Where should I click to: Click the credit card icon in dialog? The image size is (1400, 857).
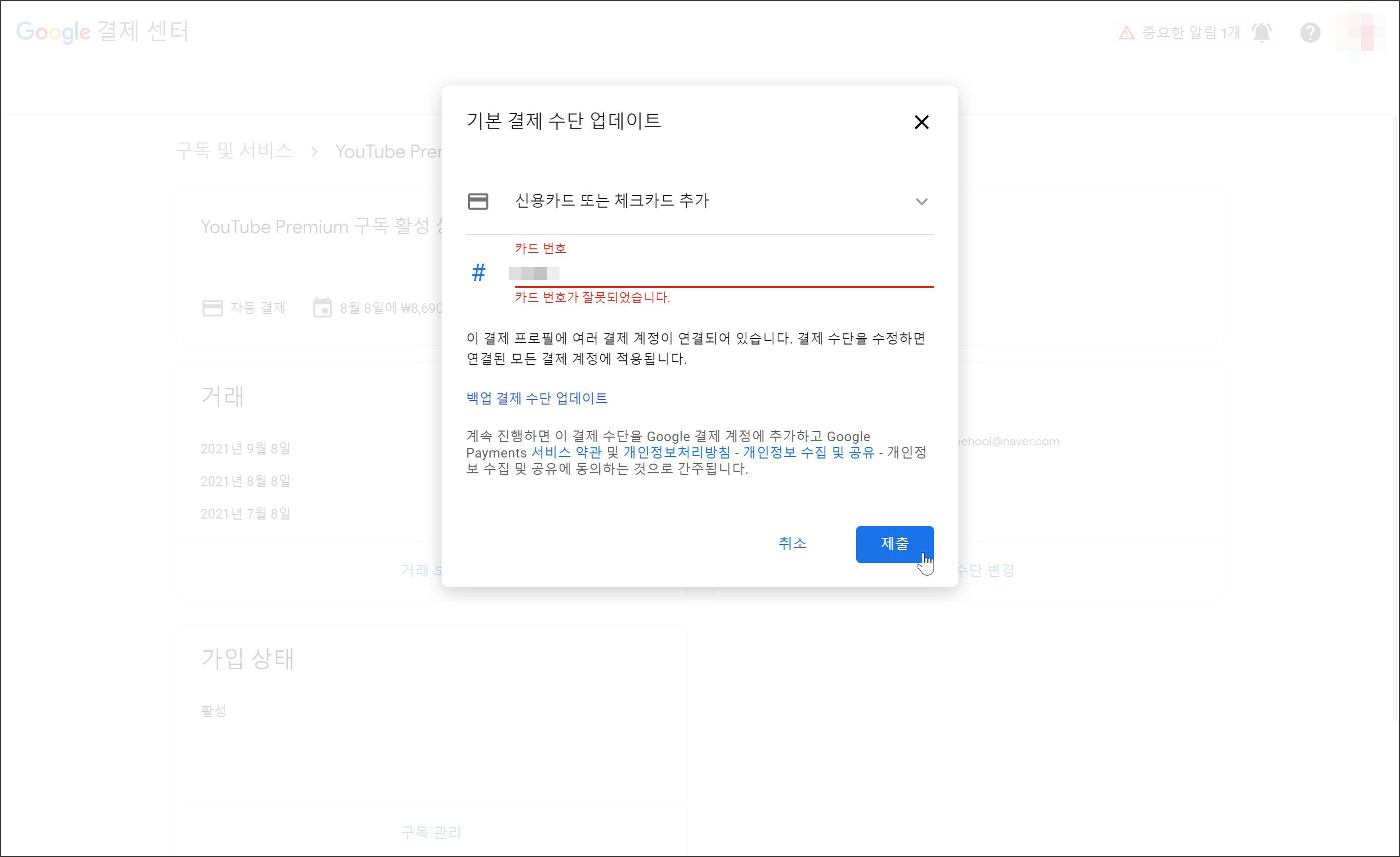(x=478, y=201)
